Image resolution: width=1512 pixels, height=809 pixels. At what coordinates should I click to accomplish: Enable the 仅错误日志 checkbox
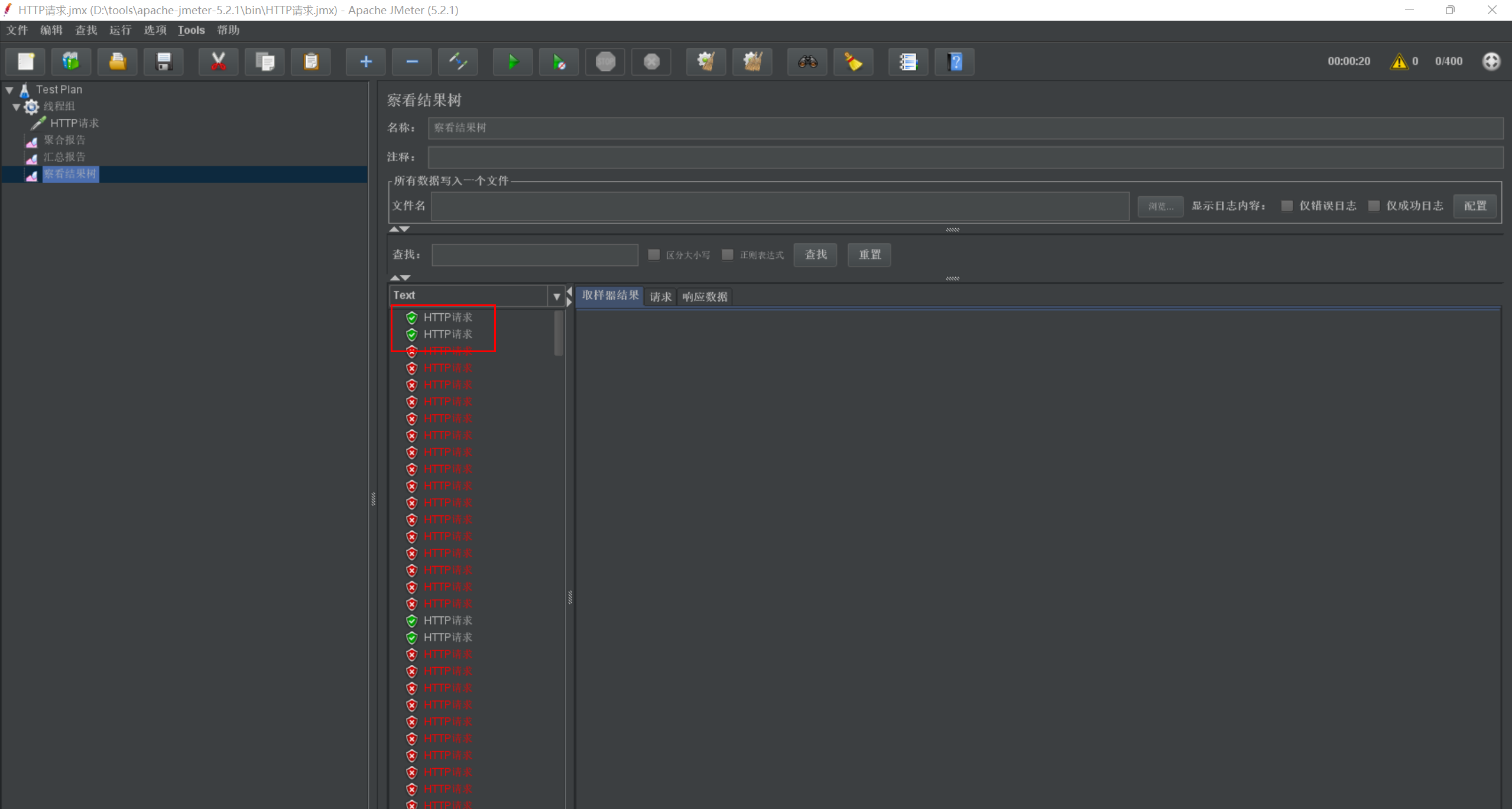(x=1287, y=206)
